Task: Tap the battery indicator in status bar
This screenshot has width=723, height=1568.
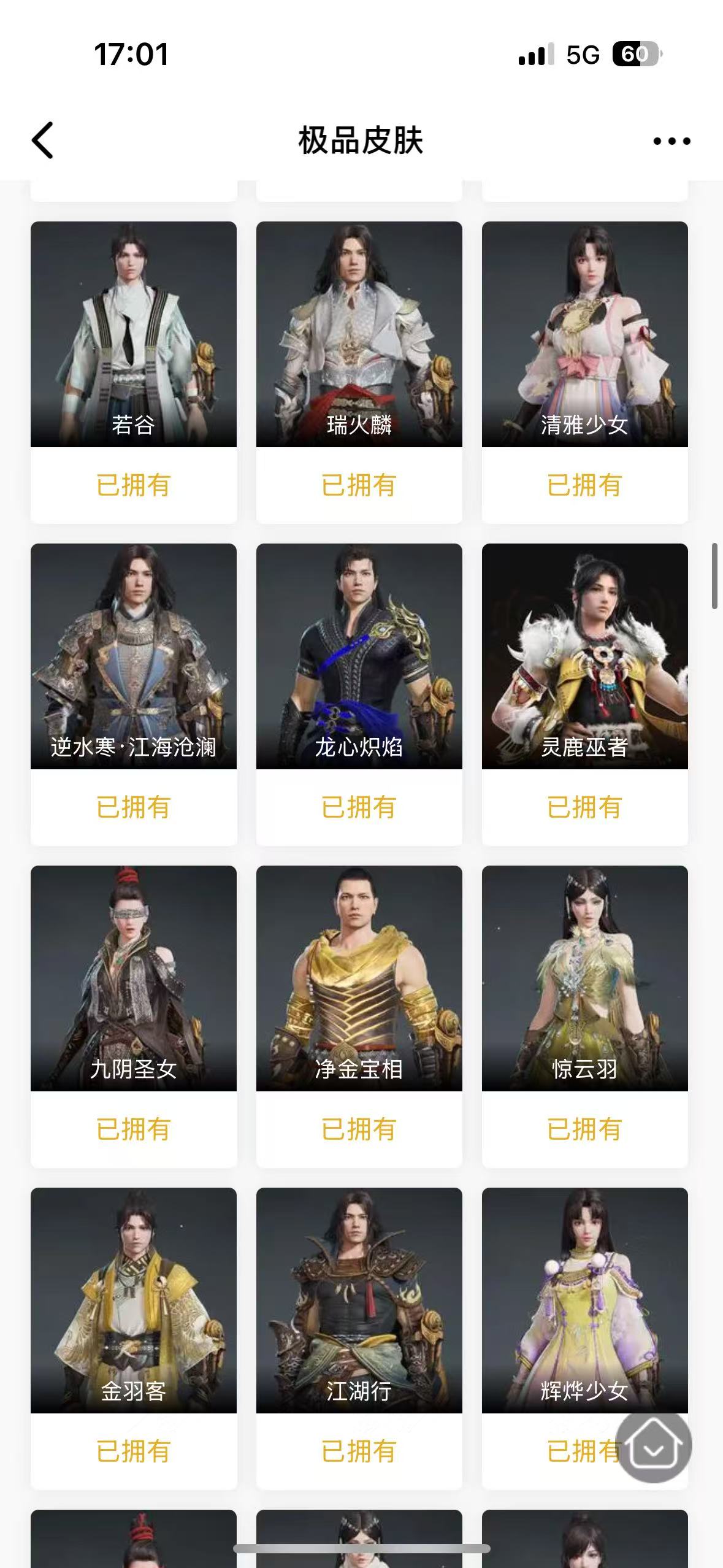Action: coord(637,55)
